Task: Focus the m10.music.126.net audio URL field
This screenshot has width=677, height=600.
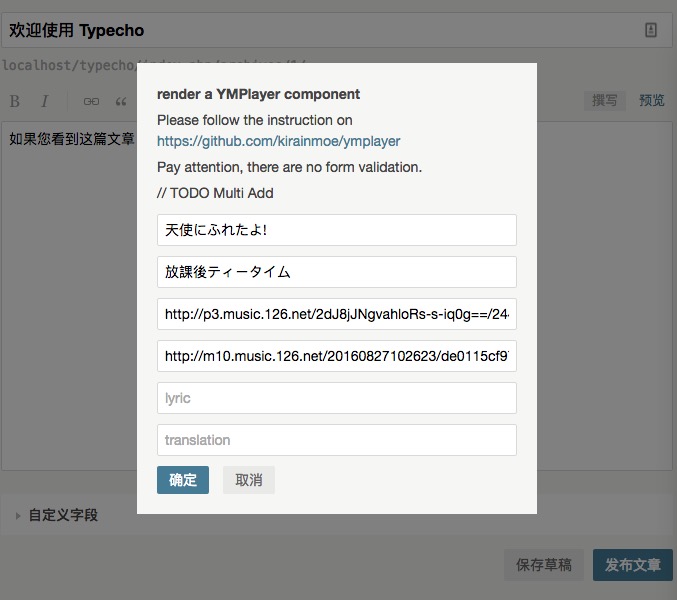Action: pyautogui.click(x=337, y=356)
